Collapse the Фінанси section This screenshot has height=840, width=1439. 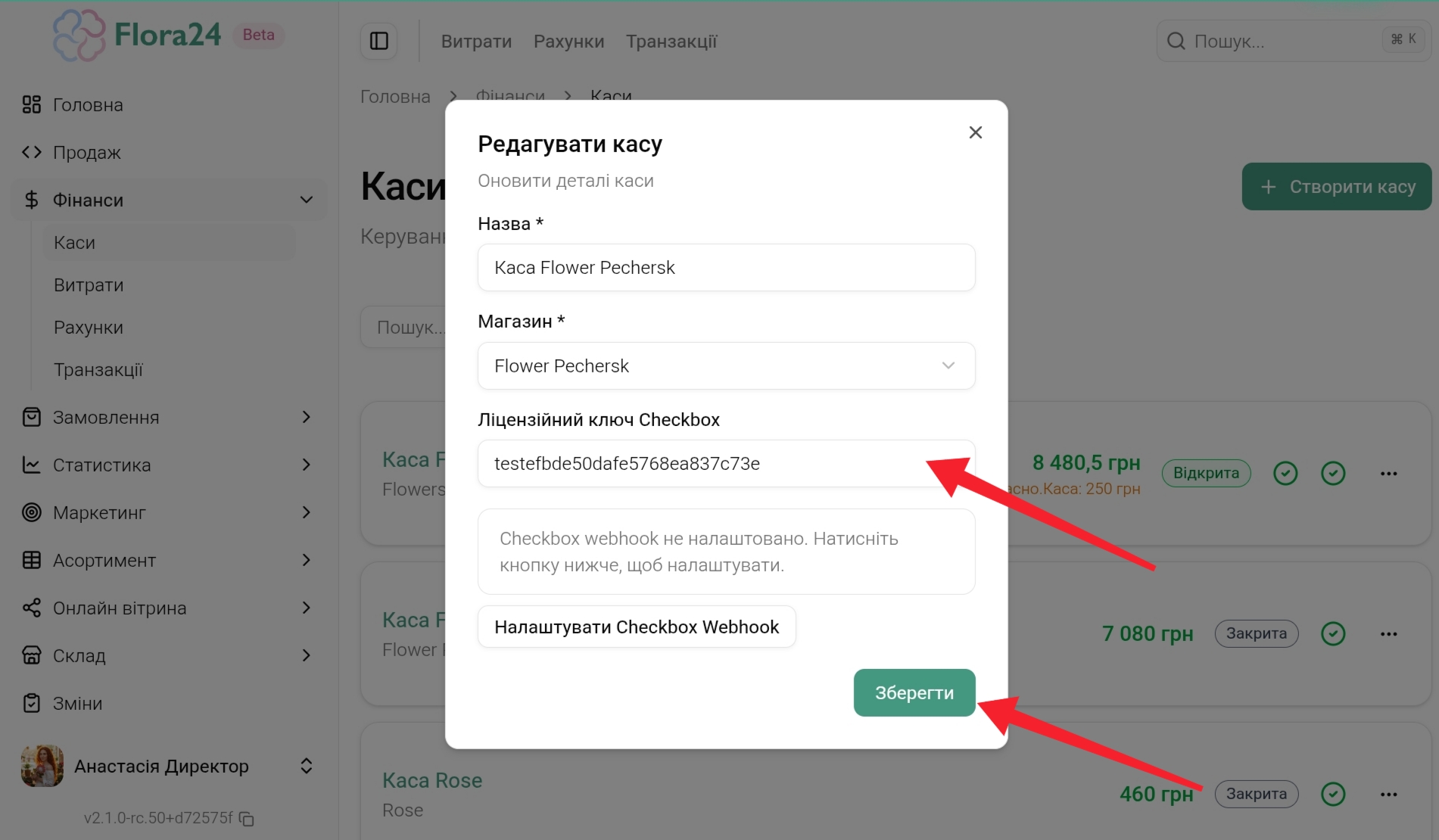[306, 200]
